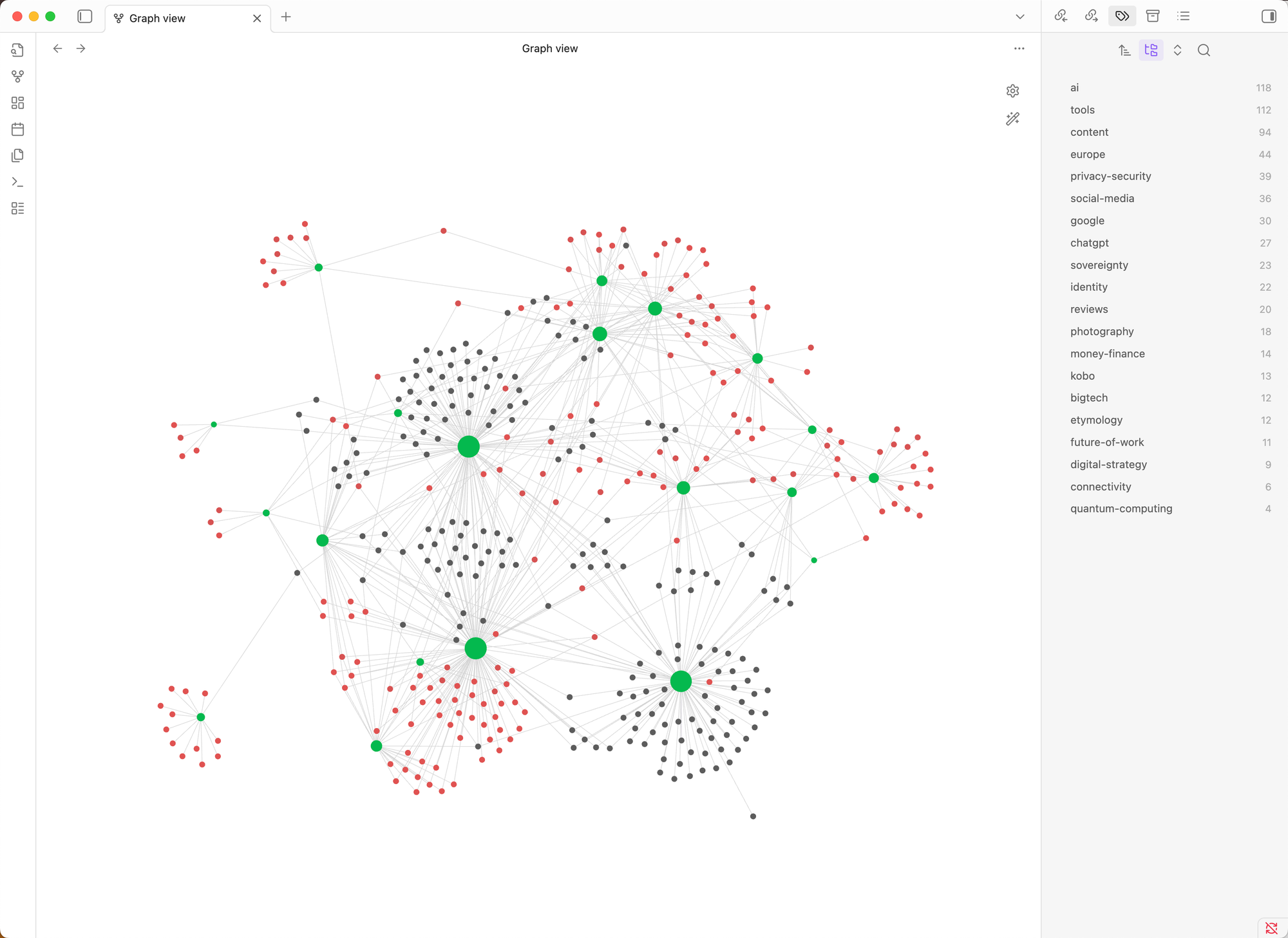Screen dimensions: 1288x938
Task: Navigate back with left arrow
Action: (x=57, y=48)
